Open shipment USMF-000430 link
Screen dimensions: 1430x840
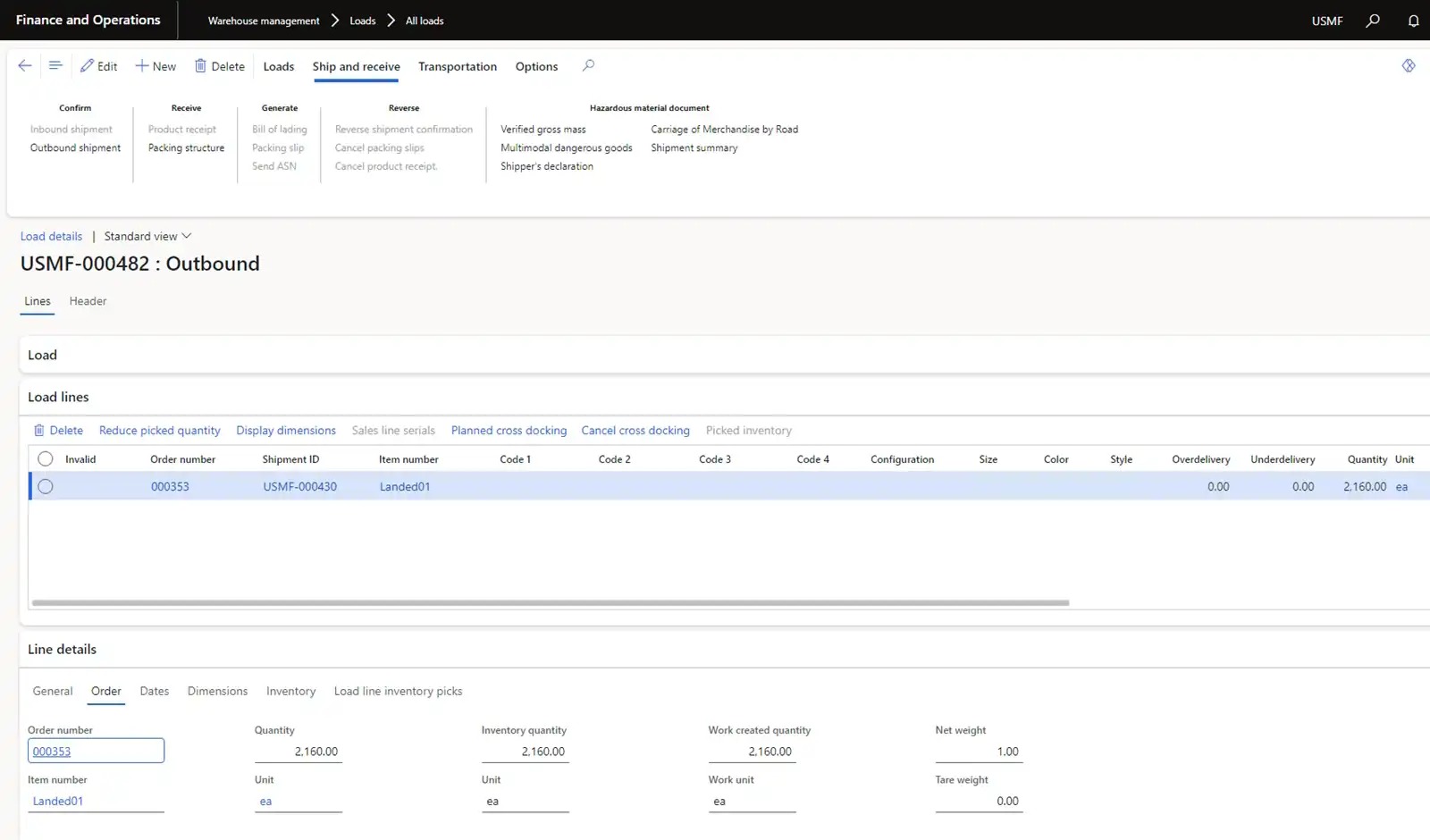point(299,486)
